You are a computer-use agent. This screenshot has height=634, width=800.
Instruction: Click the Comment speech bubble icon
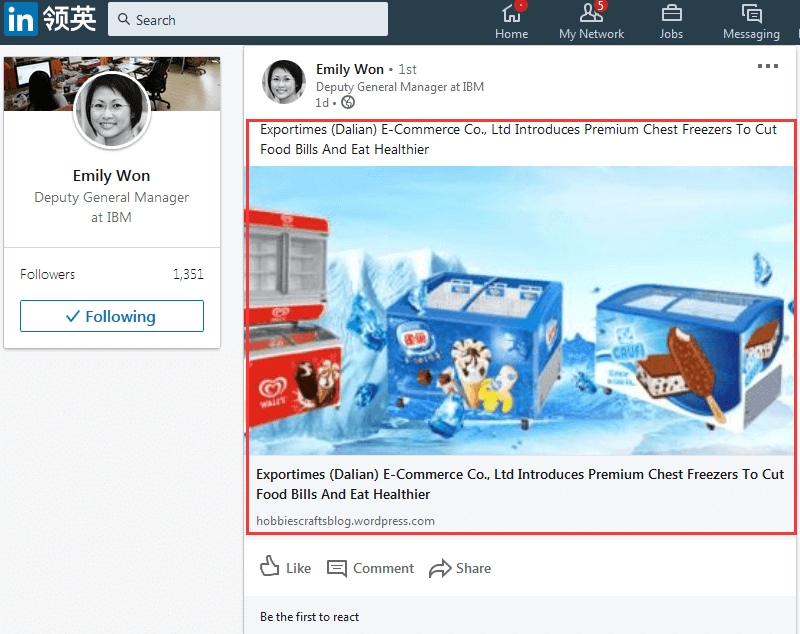(337, 568)
